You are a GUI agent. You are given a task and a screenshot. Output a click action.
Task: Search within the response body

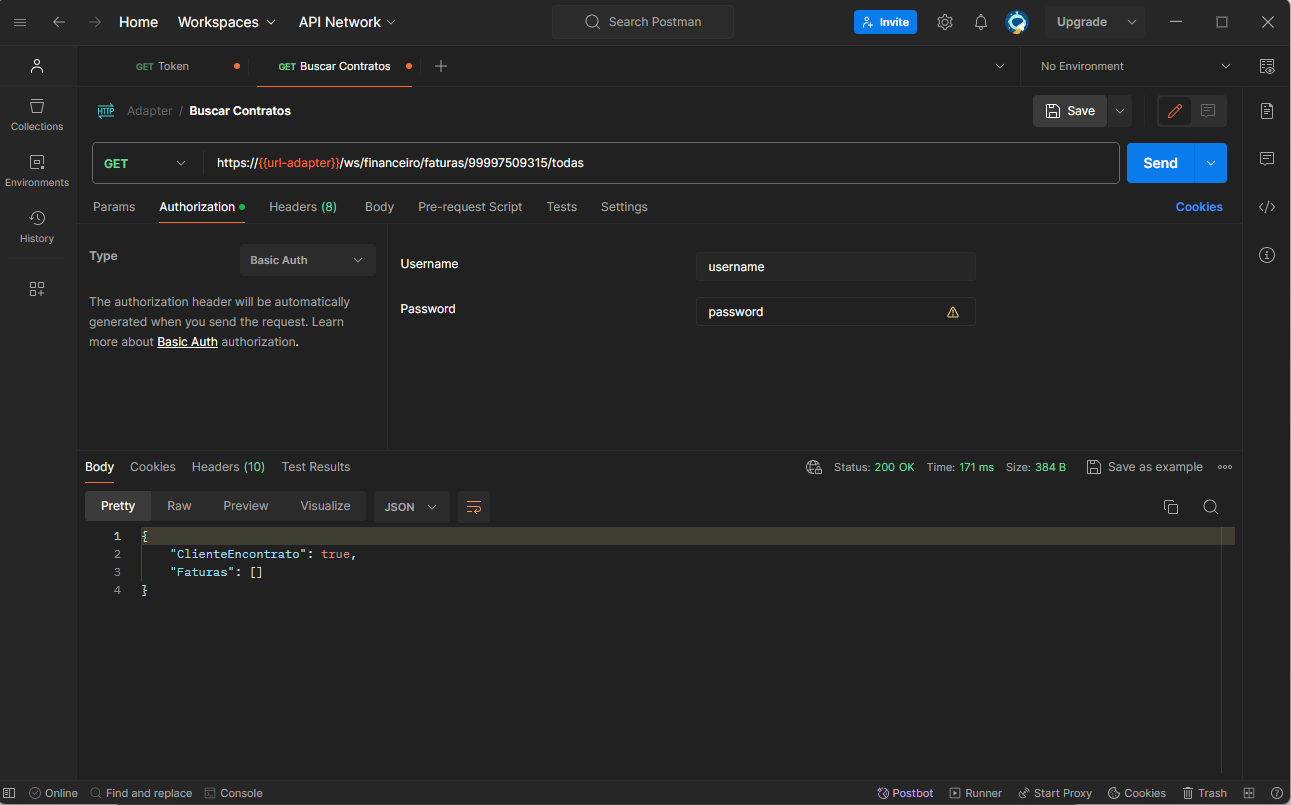point(1211,507)
